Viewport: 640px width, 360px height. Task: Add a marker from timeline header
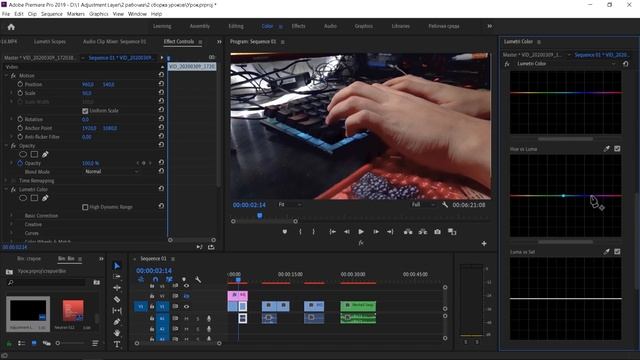point(184,280)
